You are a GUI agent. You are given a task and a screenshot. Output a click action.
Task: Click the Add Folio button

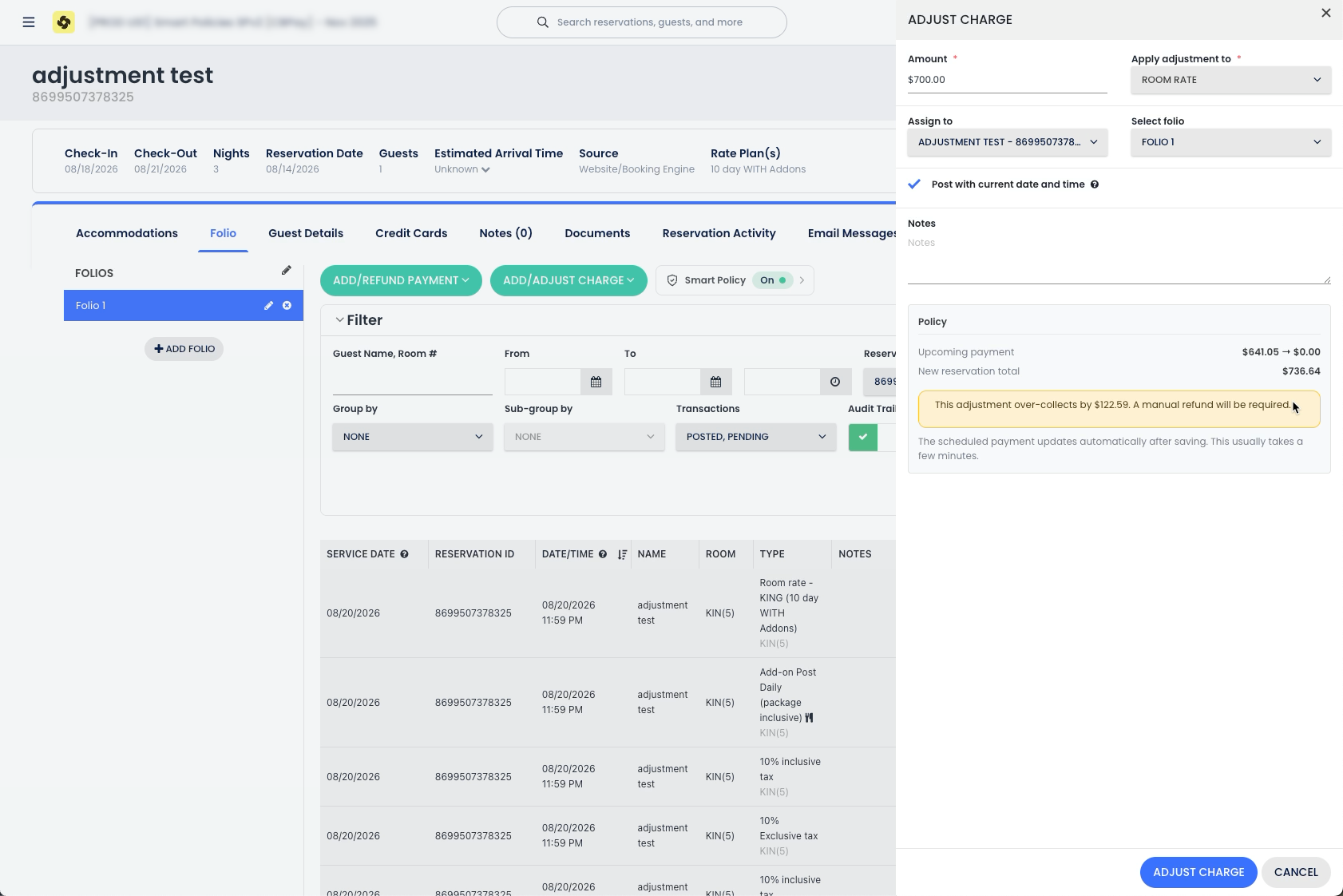pyautogui.click(x=184, y=349)
